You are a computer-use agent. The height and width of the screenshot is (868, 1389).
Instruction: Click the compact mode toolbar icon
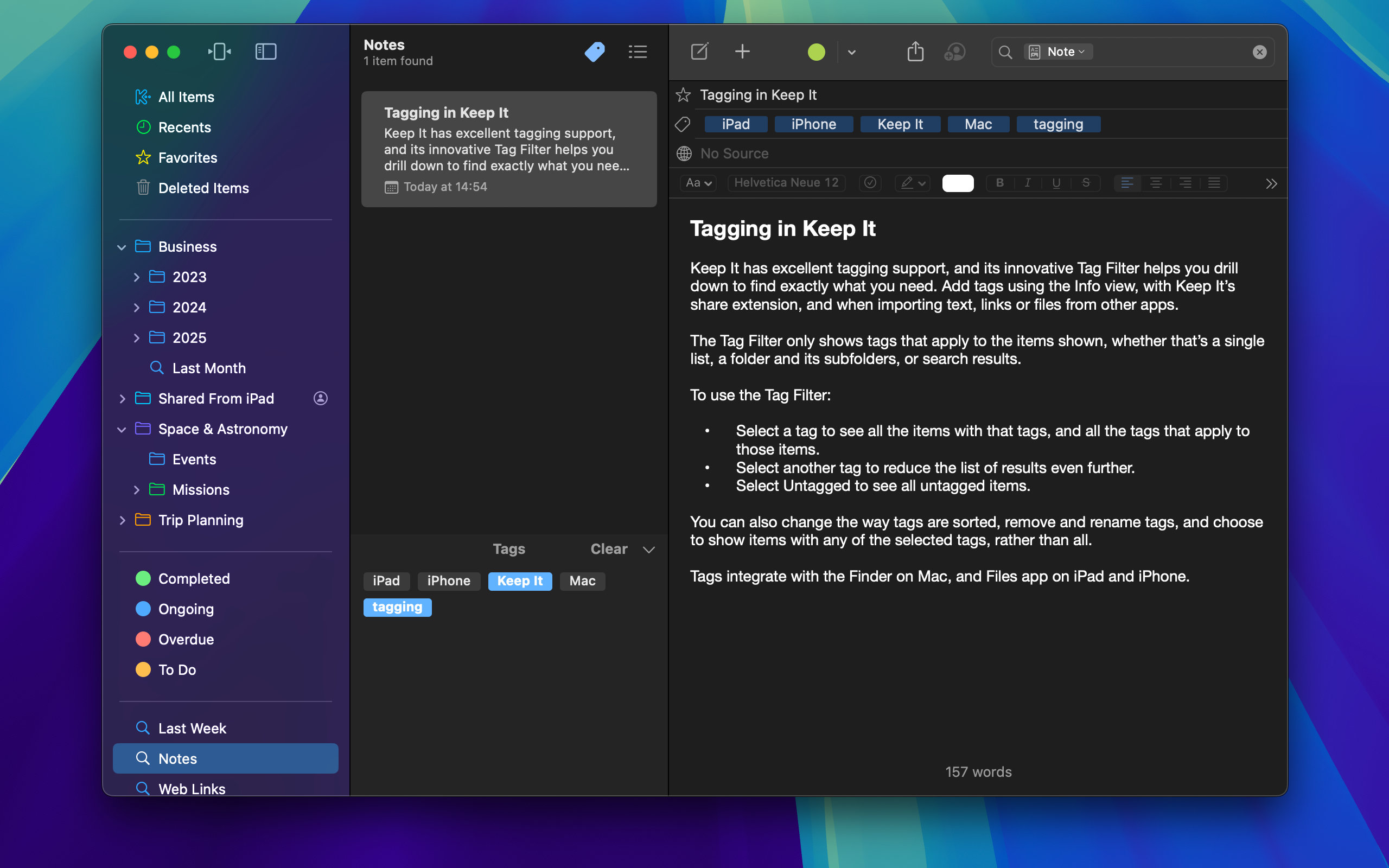(x=219, y=52)
